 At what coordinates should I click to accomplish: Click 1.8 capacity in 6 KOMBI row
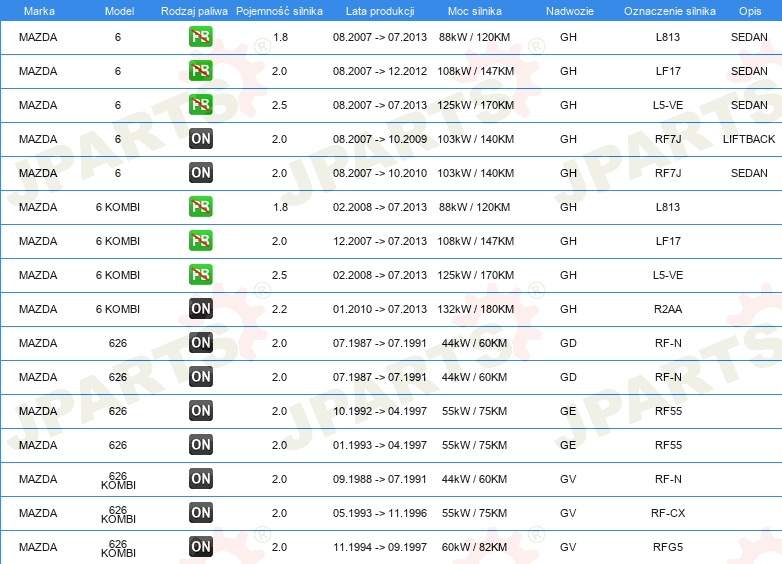pos(280,207)
